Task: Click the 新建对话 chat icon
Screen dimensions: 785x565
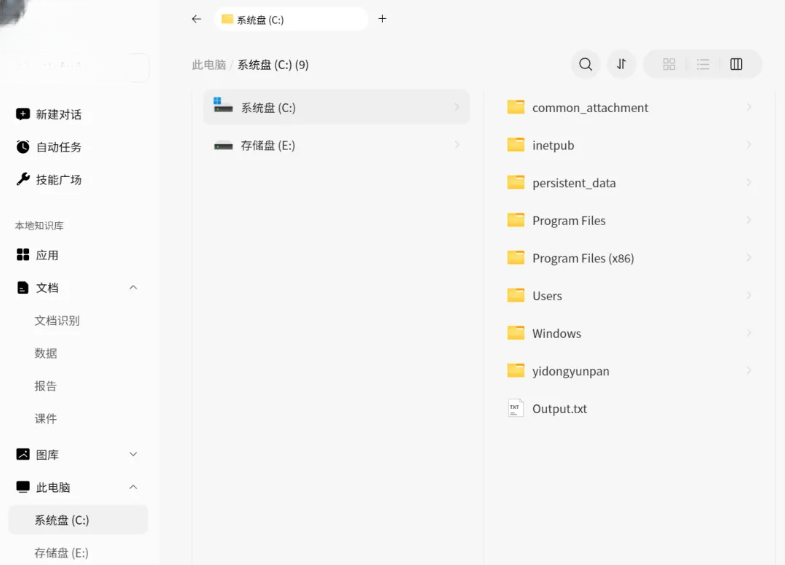Action: click(23, 114)
